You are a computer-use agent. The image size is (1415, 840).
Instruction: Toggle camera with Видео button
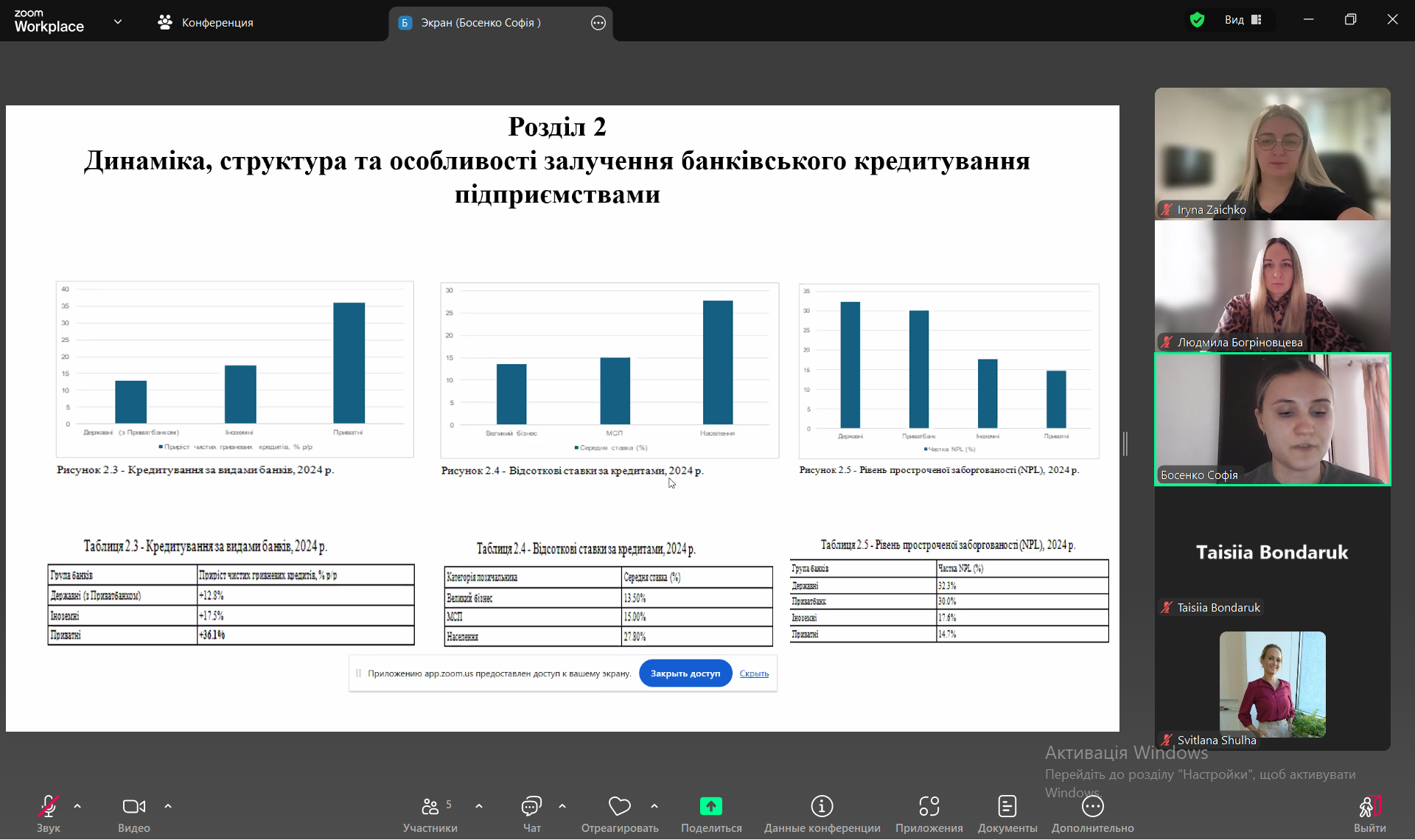pyautogui.click(x=133, y=807)
